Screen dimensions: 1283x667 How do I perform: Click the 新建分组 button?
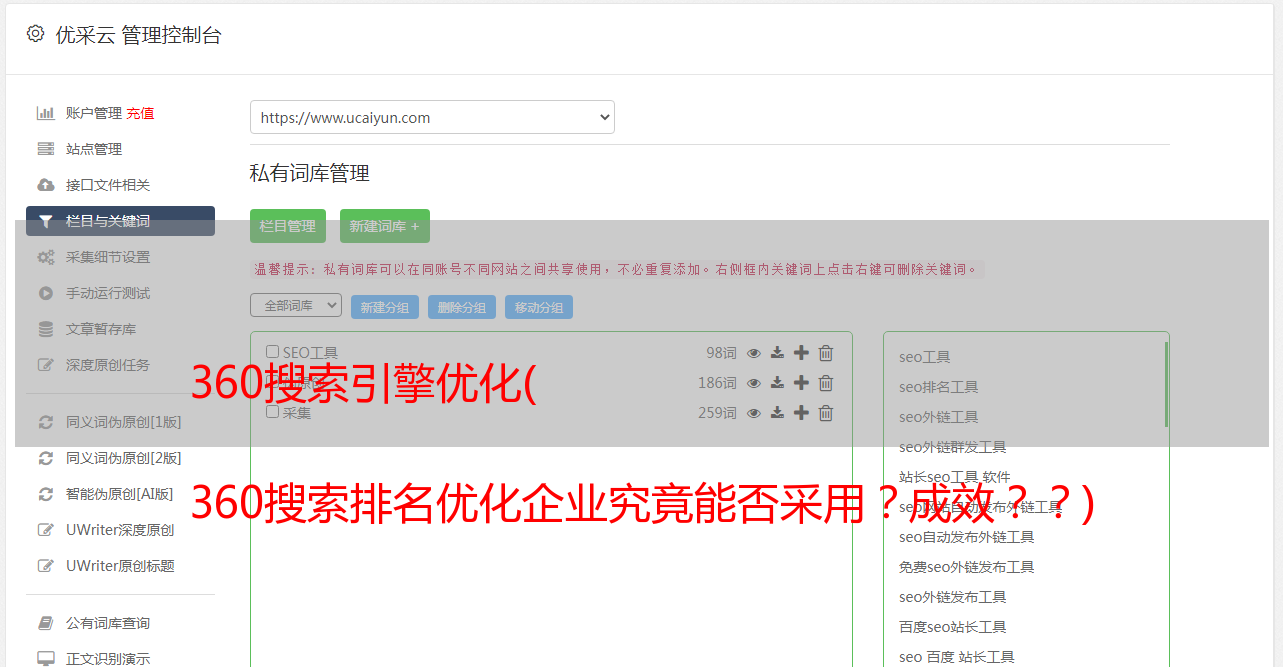point(385,307)
